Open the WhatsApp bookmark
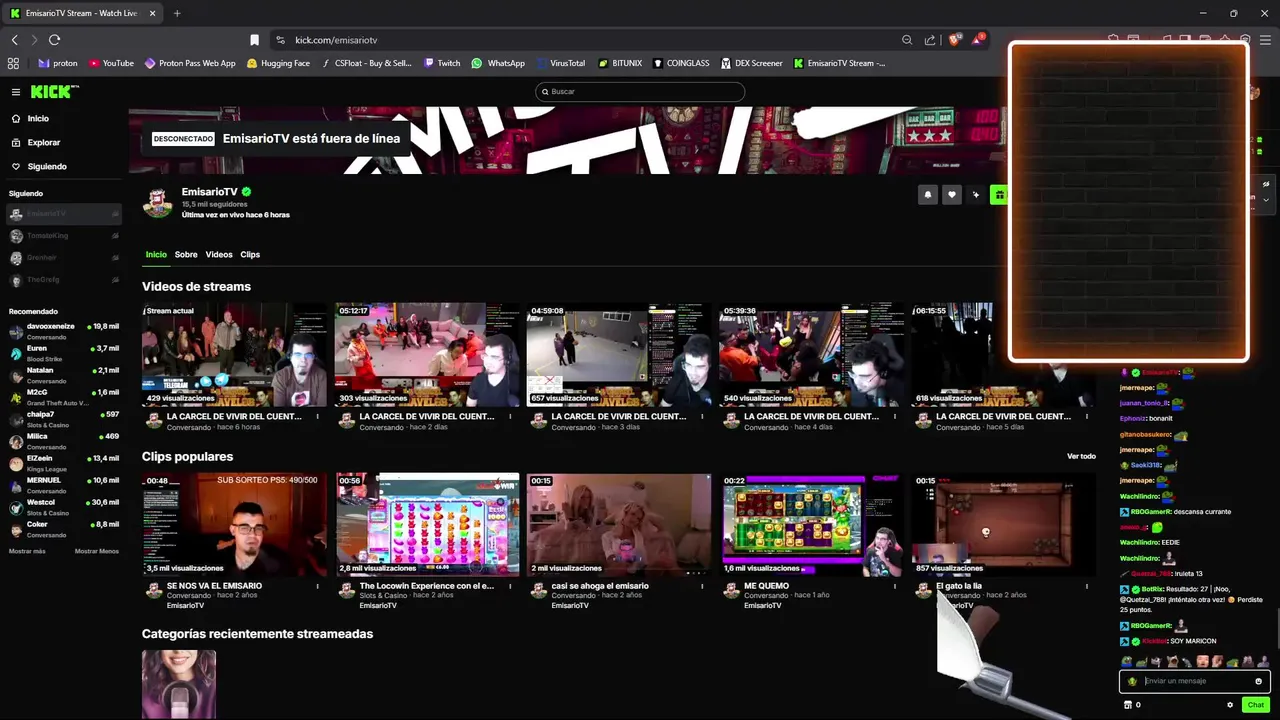1280x720 pixels. (x=498, y=63)
